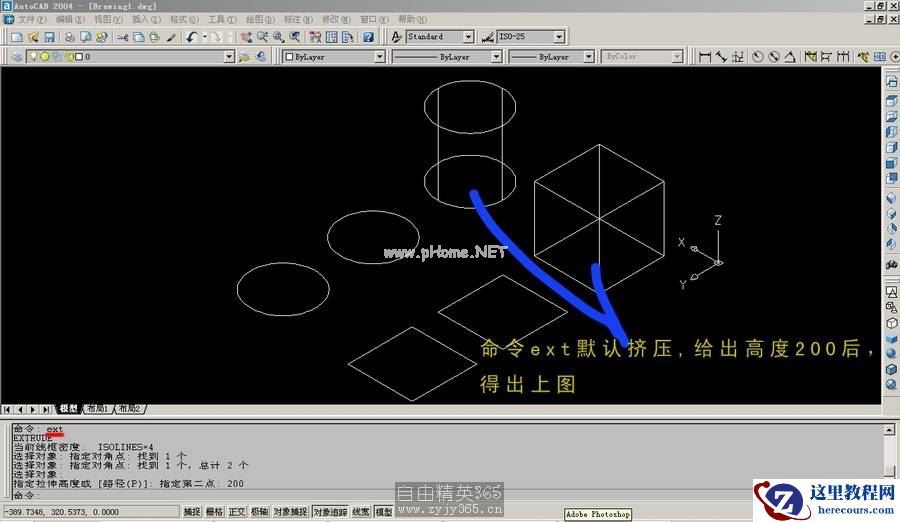Select the Ordinate Dimension tool
900x522 pixels.
(738, 57)
